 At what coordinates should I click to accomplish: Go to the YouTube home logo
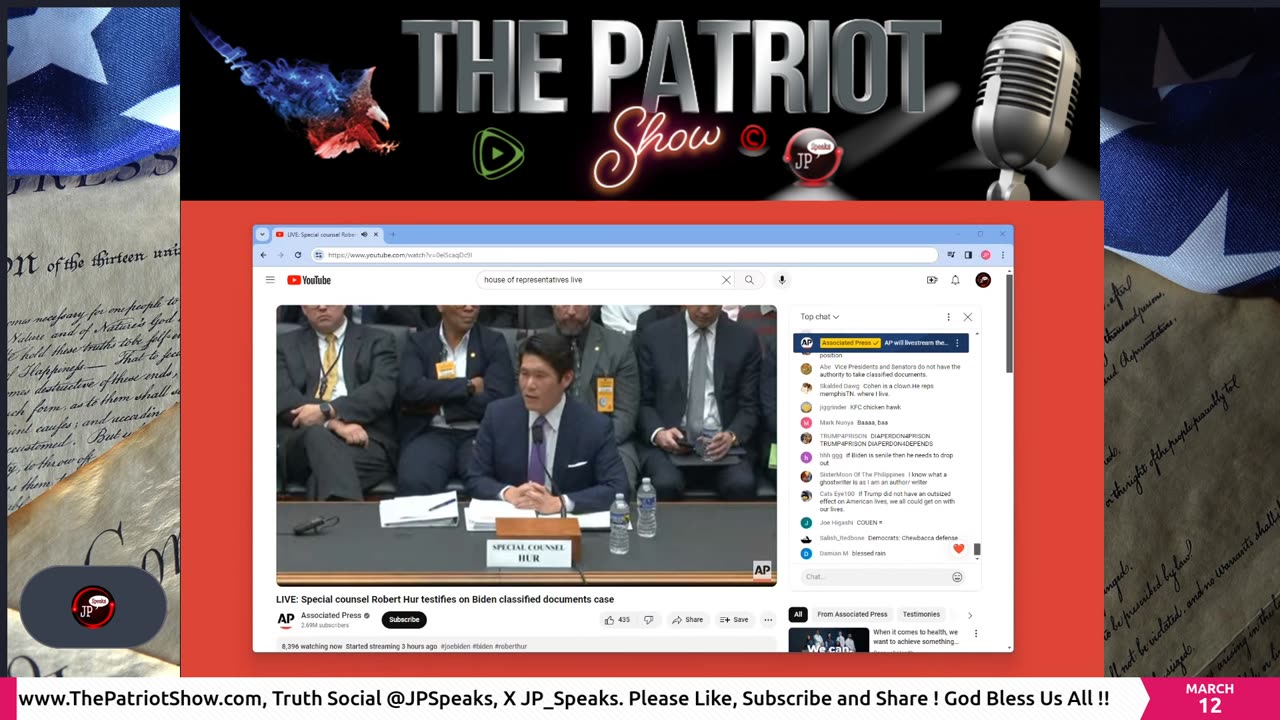coord(309,280)
